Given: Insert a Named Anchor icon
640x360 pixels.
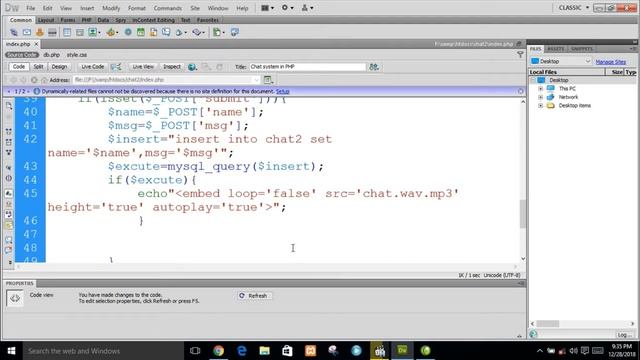Looking at the screenshot, I should (x=40, y=32).
